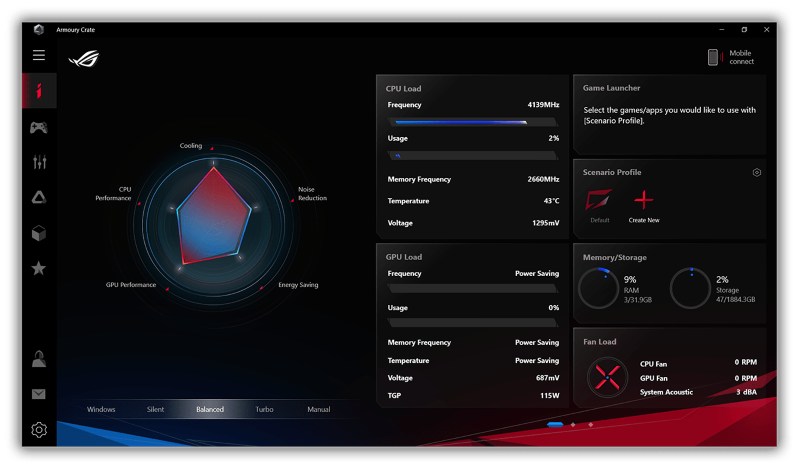Click the 115W TGP value
This screenshot has height=467, width=800.
pos(550,396)
